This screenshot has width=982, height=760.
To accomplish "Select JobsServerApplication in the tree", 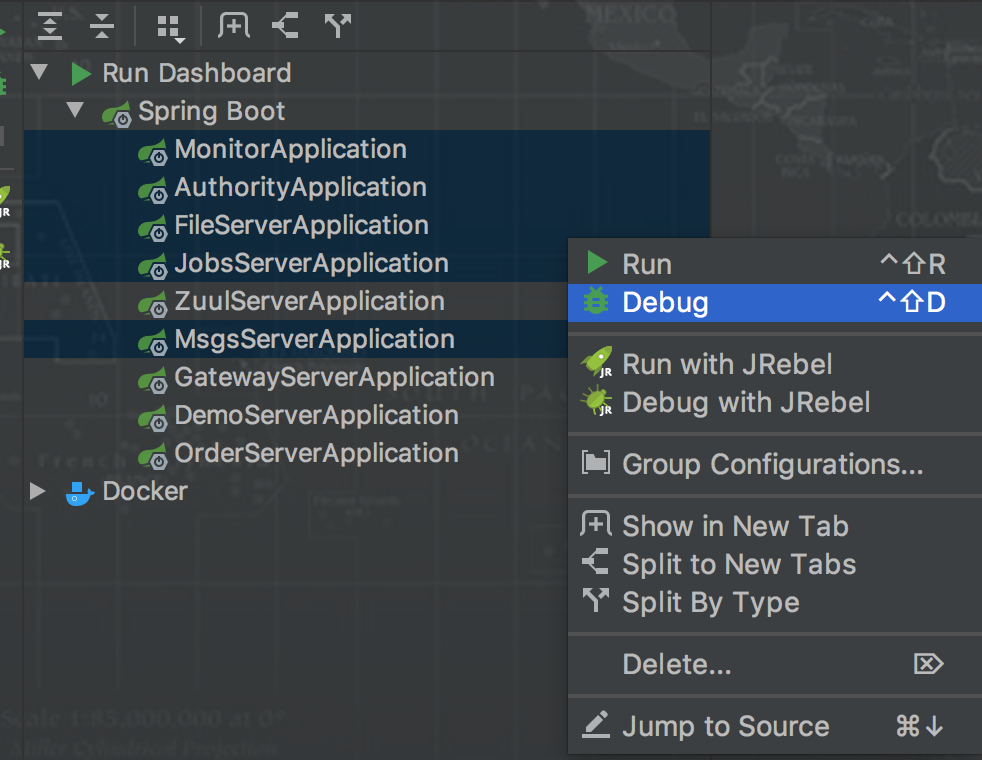I will (311, 263).
